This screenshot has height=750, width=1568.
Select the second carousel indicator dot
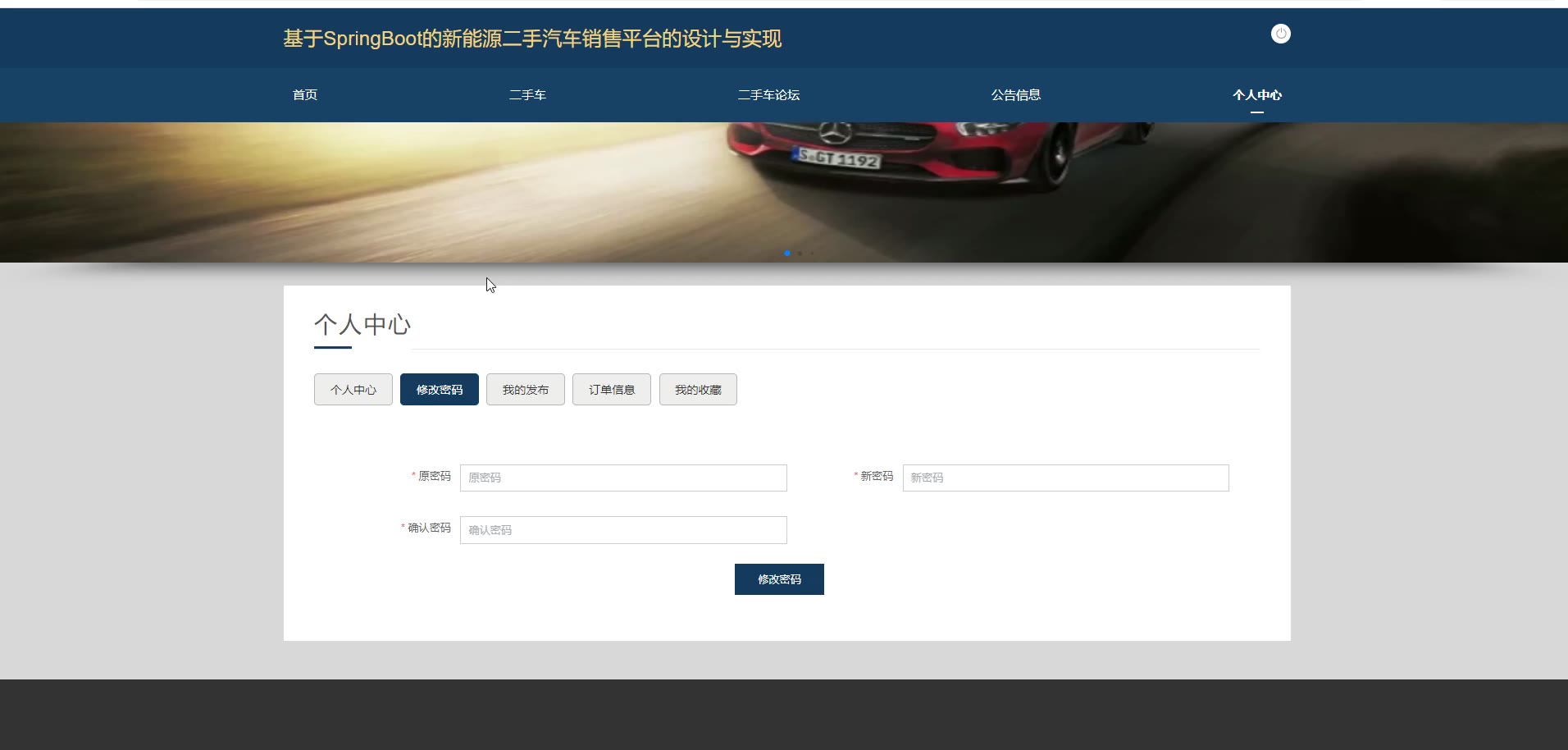pyautogui.click(x=800, y=254)
